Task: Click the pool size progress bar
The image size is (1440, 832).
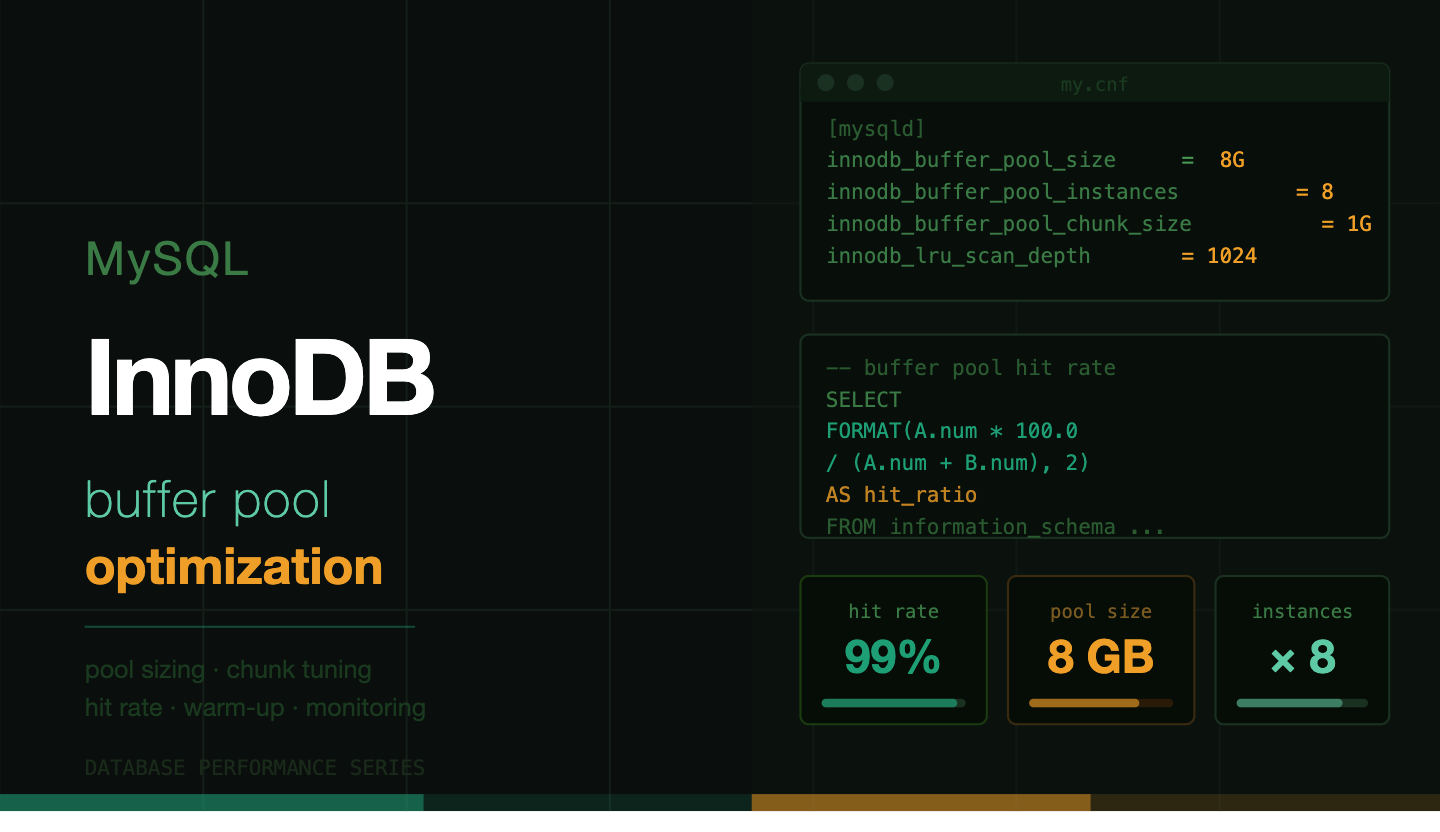Action: pyautogui.click(x=1101, y=703)
